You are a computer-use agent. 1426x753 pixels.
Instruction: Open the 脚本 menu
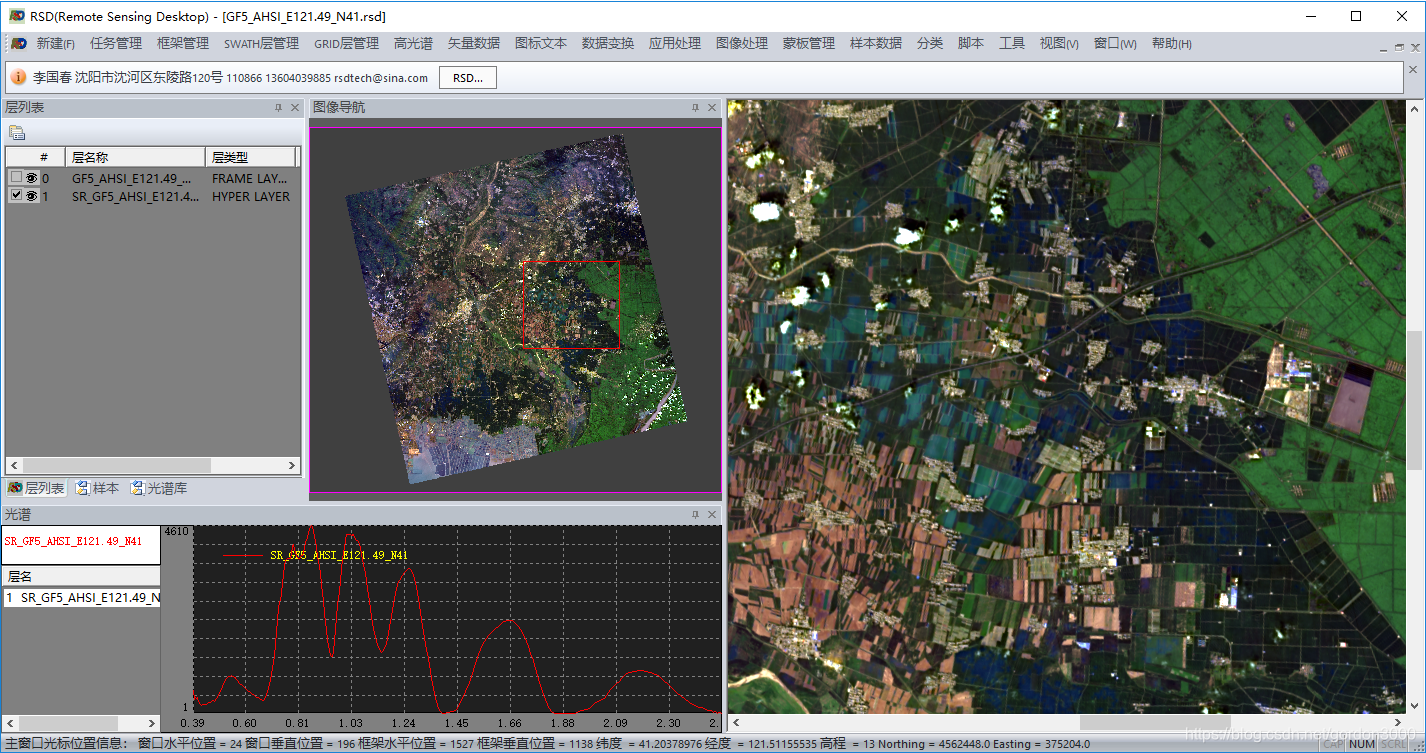pyautogui.click(x=971, y=44)
